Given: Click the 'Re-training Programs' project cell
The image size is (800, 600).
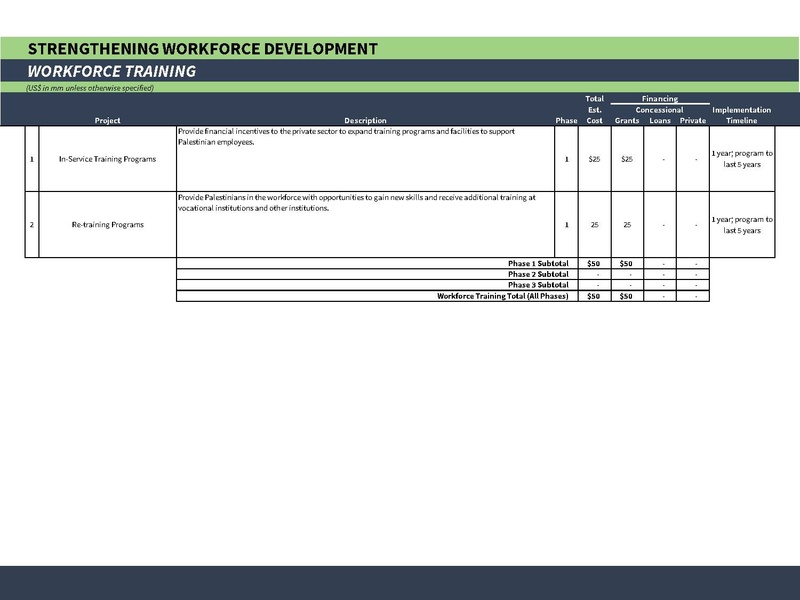Looking at the screenshot, I should tap(107, 225).
